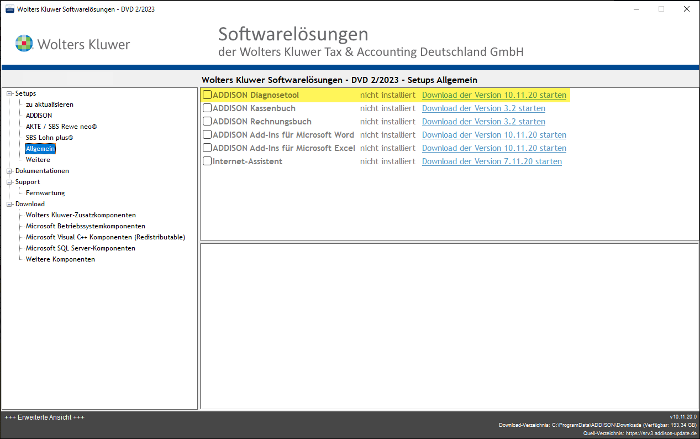Select the Allgemein tree entry
This screenshot has height=439, width=700.
[40, 149]
